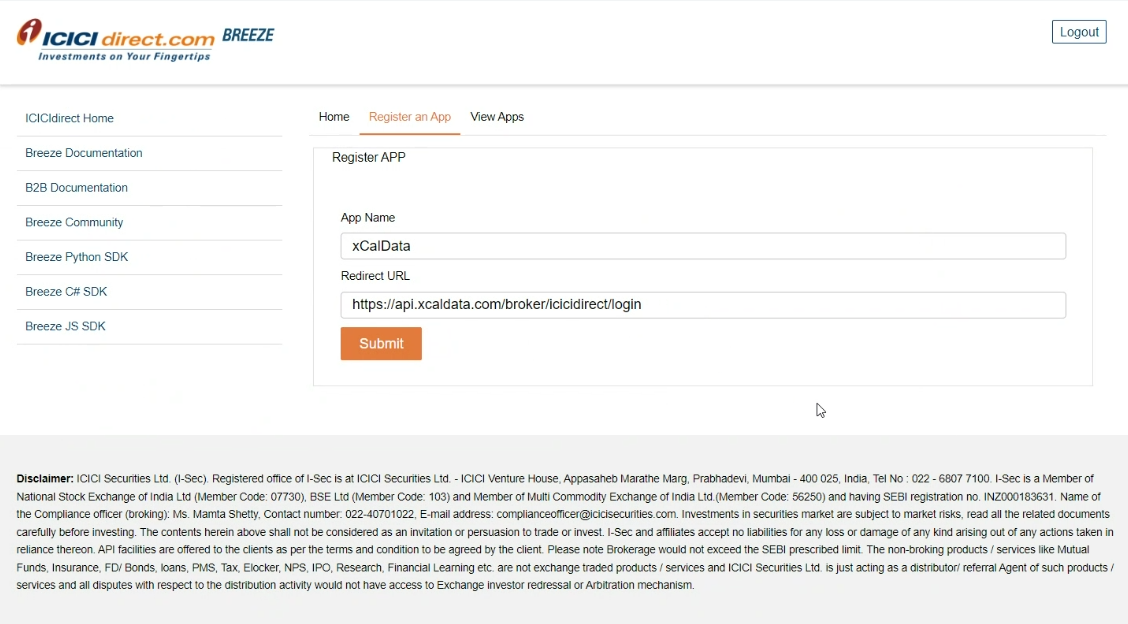Click the Logout button

click(1079, 31)
